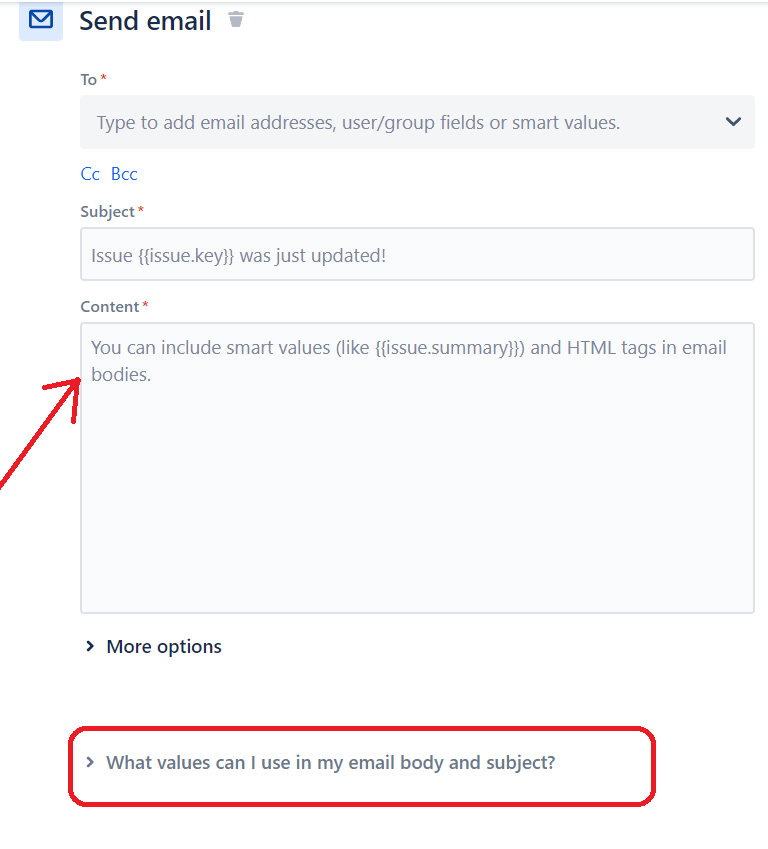Click the chevron before the email values question

pos(90,762)
